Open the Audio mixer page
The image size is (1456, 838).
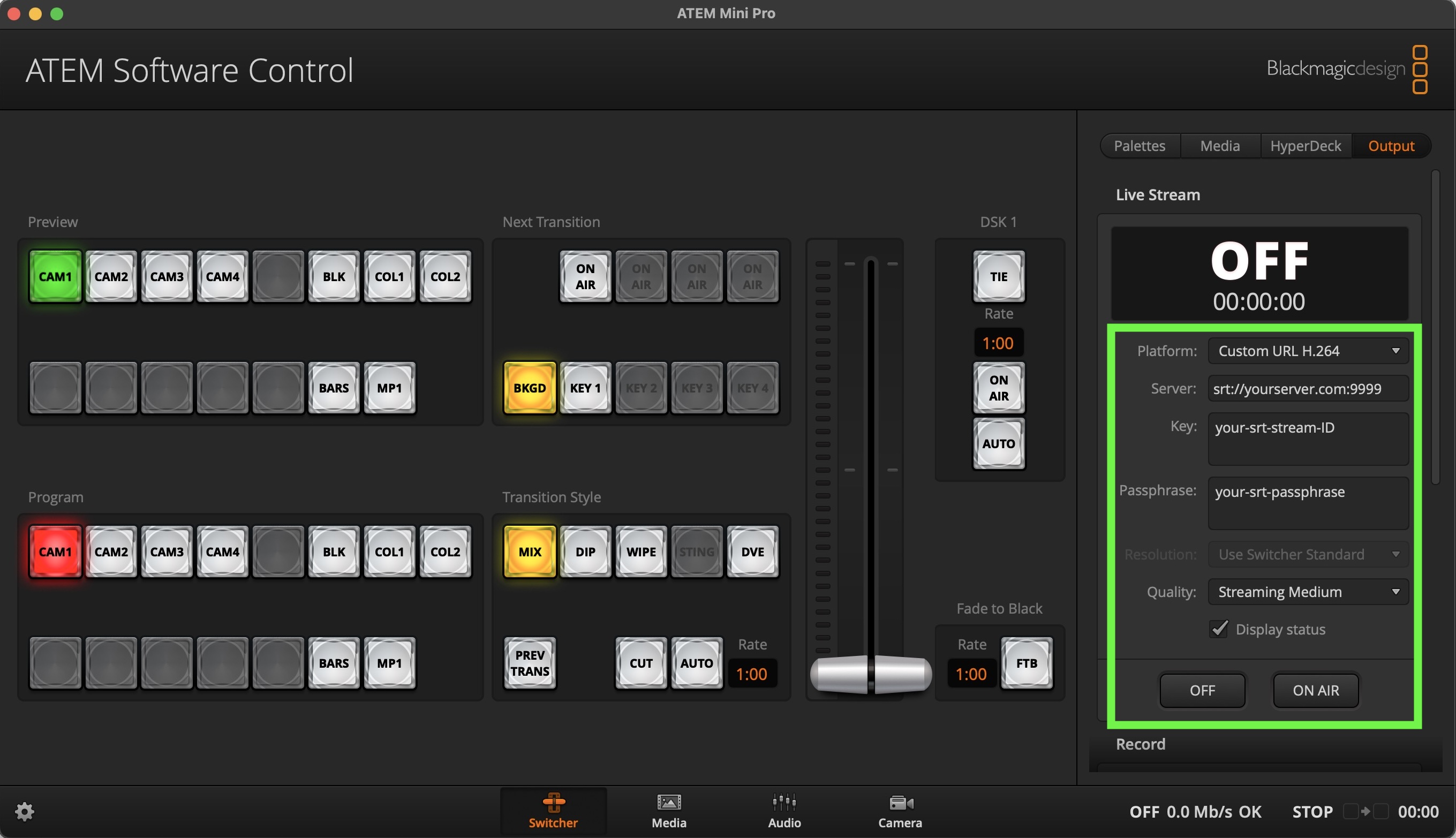(784, 810)
